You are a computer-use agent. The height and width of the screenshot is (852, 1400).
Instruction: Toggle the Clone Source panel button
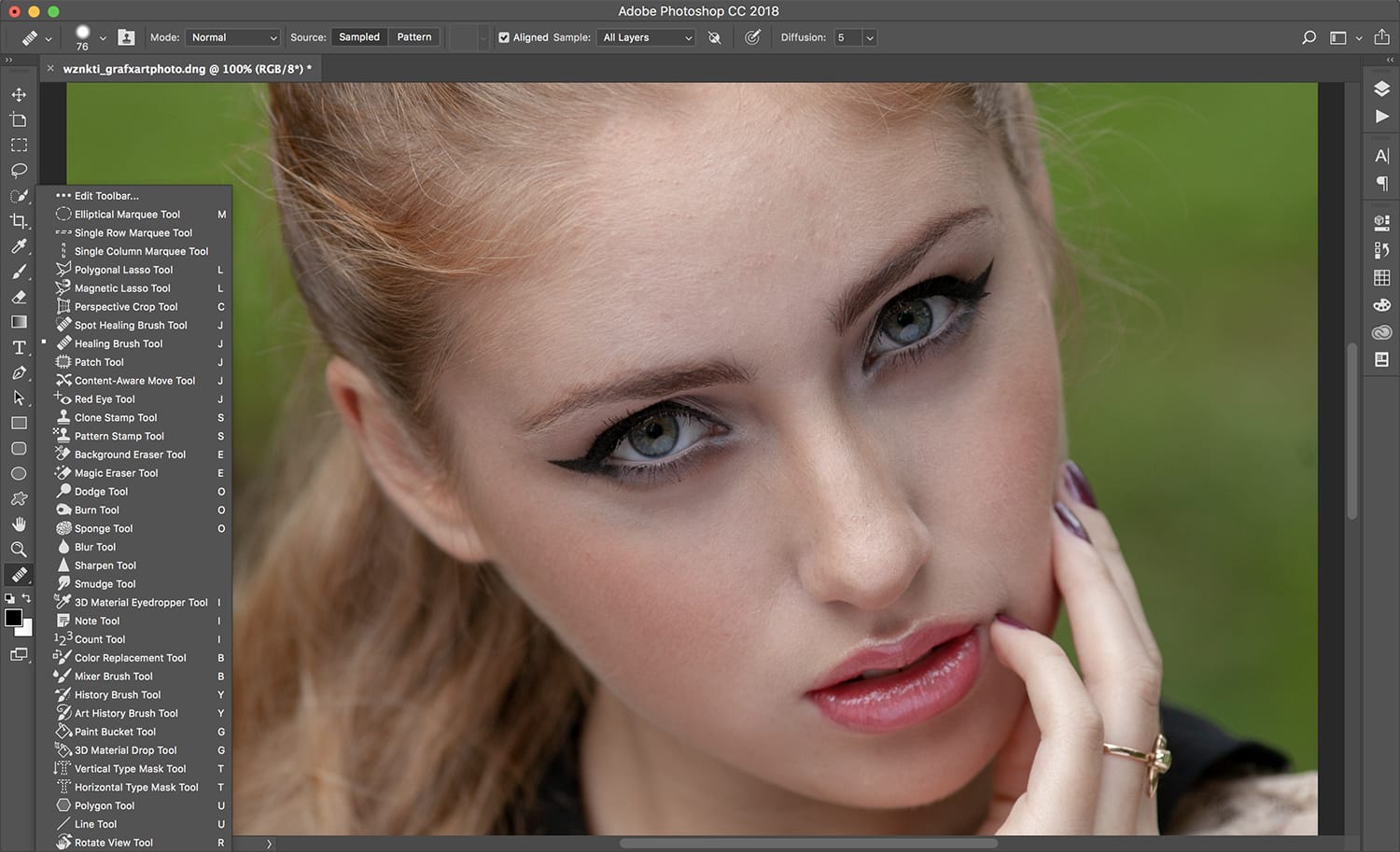126,37
